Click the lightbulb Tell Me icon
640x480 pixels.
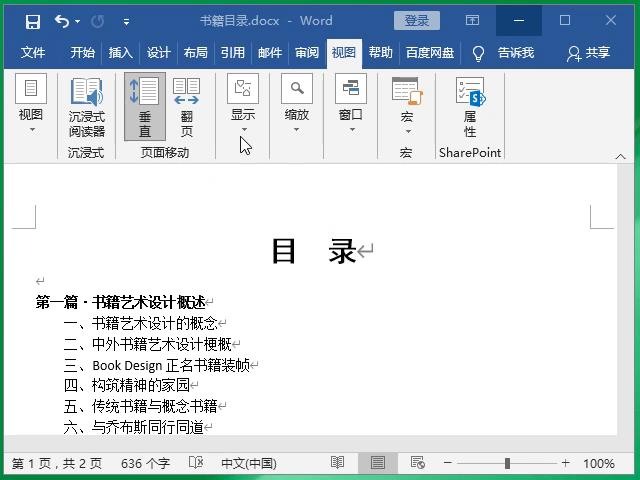tap(478, 53)
